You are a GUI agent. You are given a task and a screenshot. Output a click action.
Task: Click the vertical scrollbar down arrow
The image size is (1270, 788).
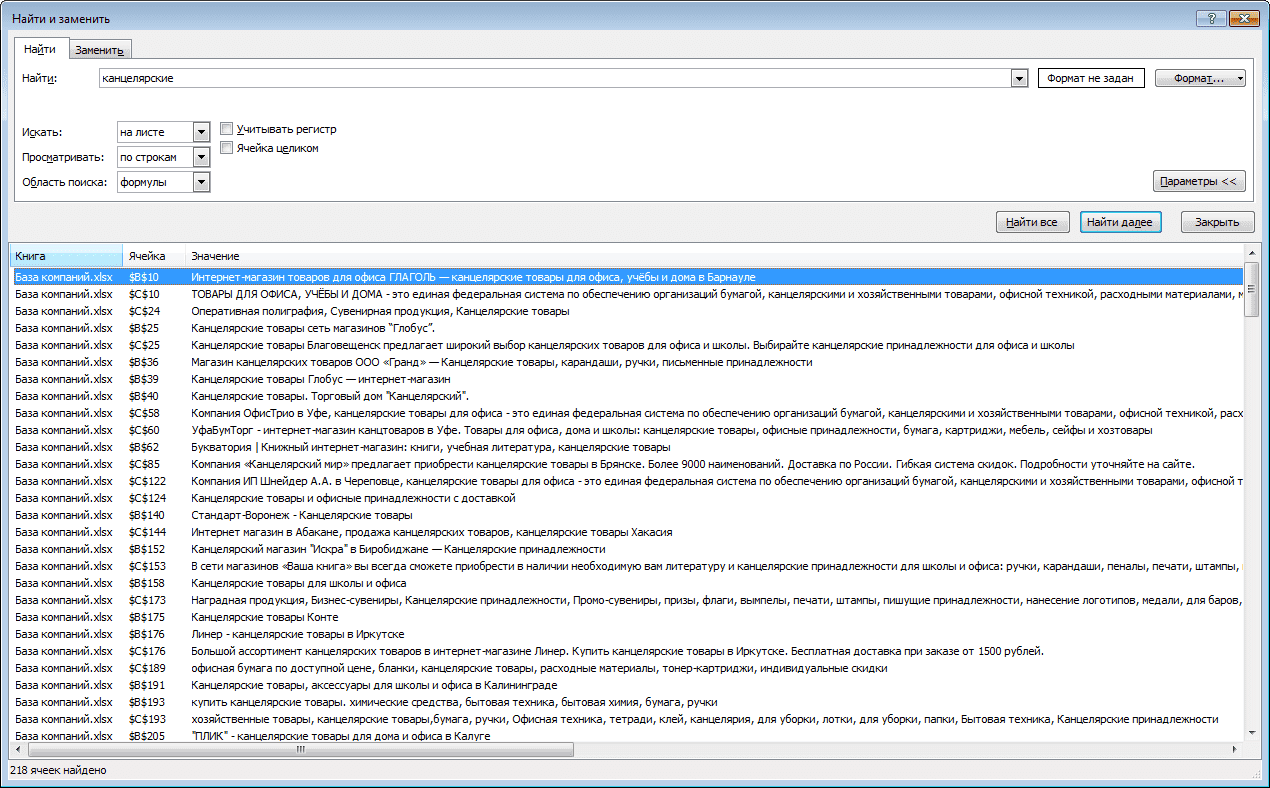(1251, 732)
